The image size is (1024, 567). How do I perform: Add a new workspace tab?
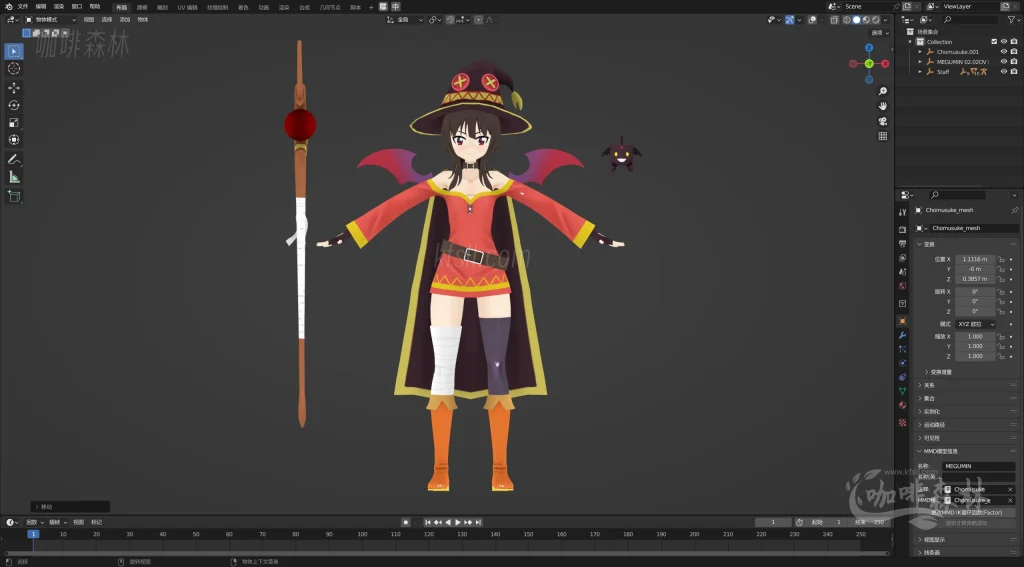tap(371, 7)
